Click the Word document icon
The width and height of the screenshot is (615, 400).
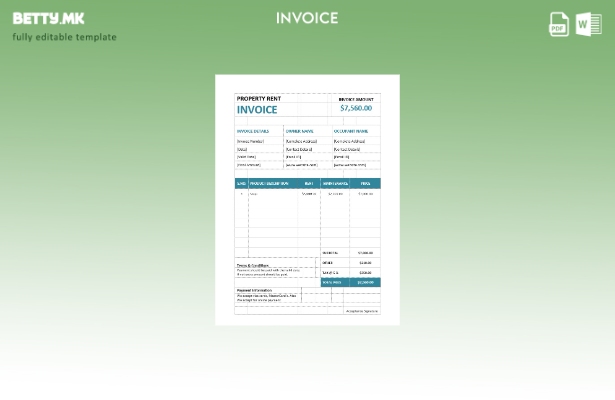589,24
